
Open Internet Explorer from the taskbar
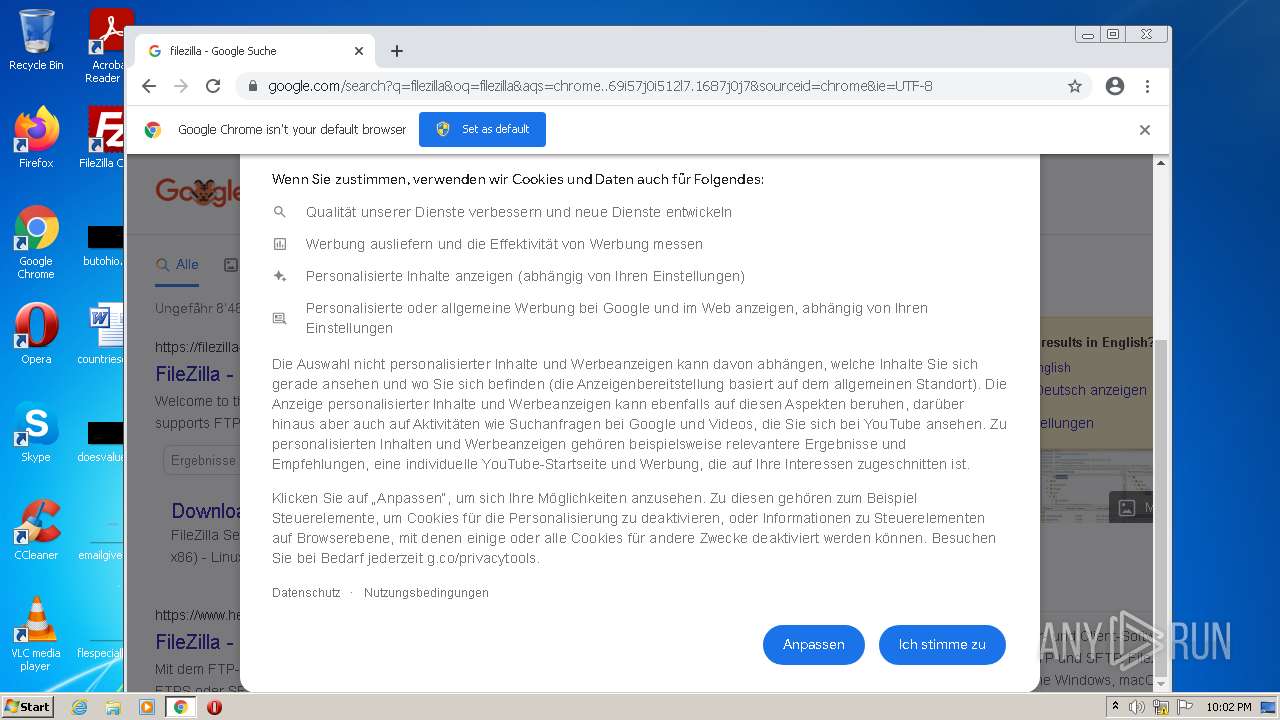[x=79, y=707]
